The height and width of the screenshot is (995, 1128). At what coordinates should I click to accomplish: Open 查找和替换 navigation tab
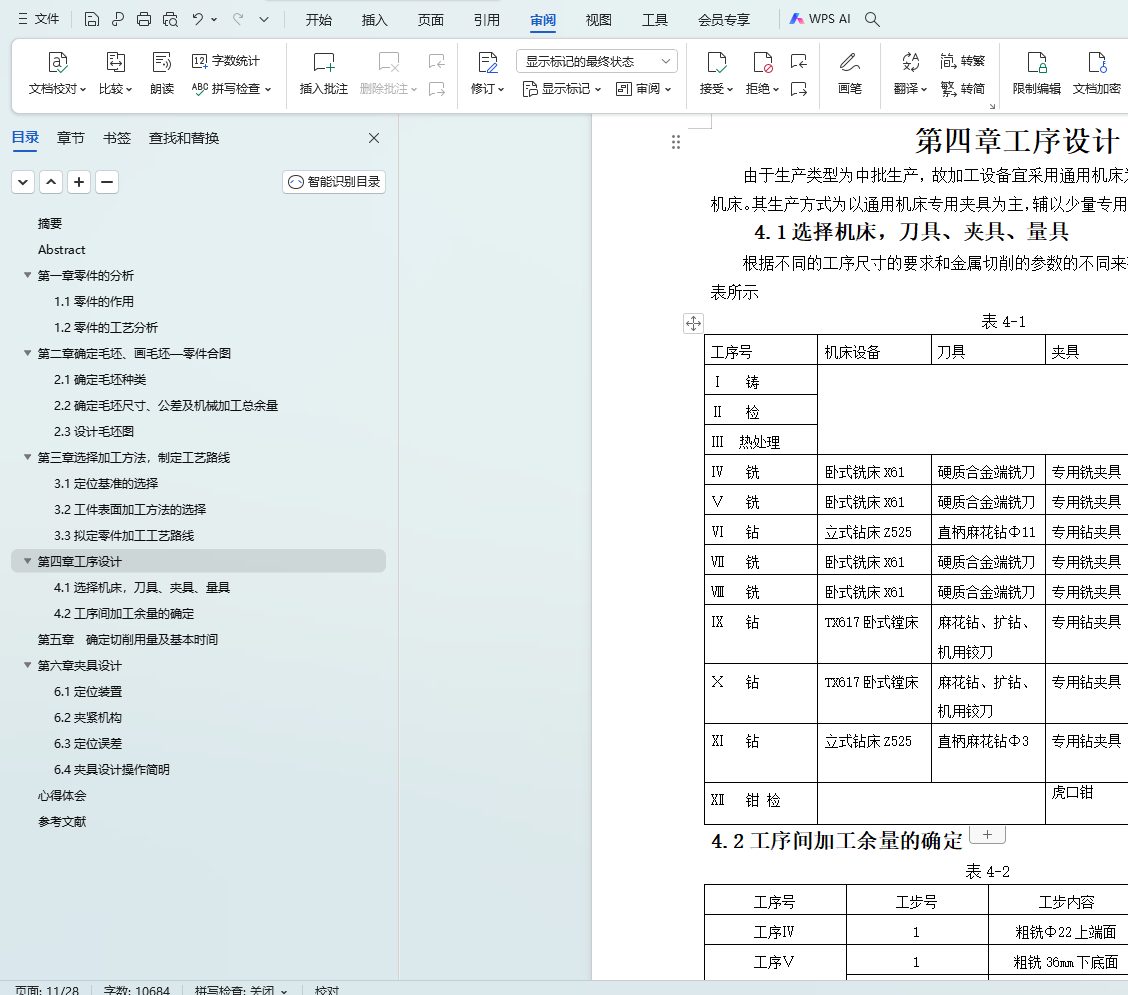tap(184, 138)
